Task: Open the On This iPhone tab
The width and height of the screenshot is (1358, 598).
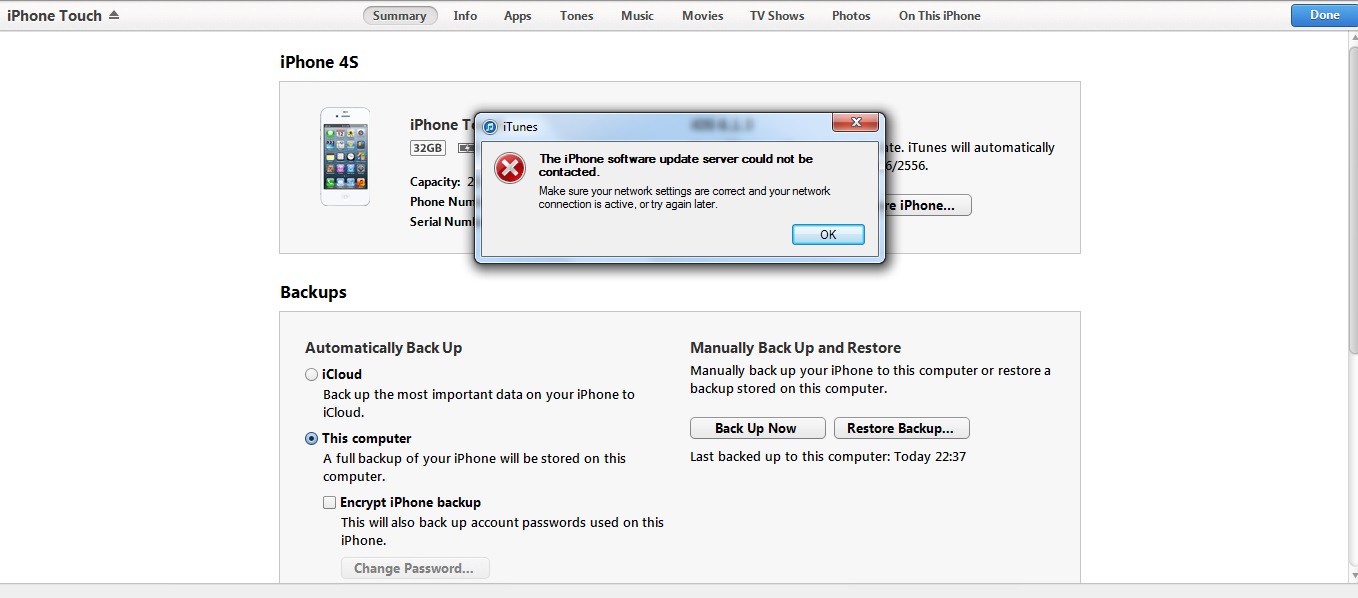Action: click(939, 16)
